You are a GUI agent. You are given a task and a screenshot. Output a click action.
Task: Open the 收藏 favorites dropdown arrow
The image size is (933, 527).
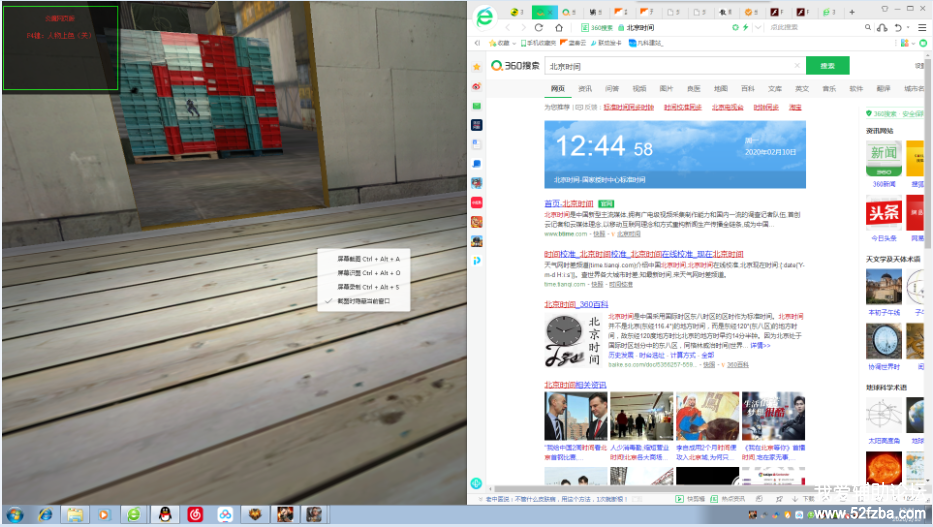click(514, 43)
